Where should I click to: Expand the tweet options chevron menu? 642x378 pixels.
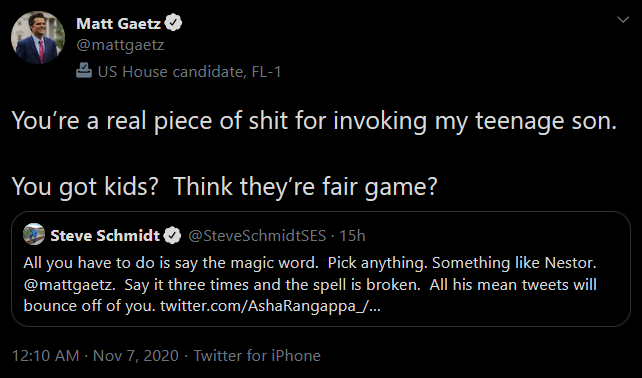623,20
